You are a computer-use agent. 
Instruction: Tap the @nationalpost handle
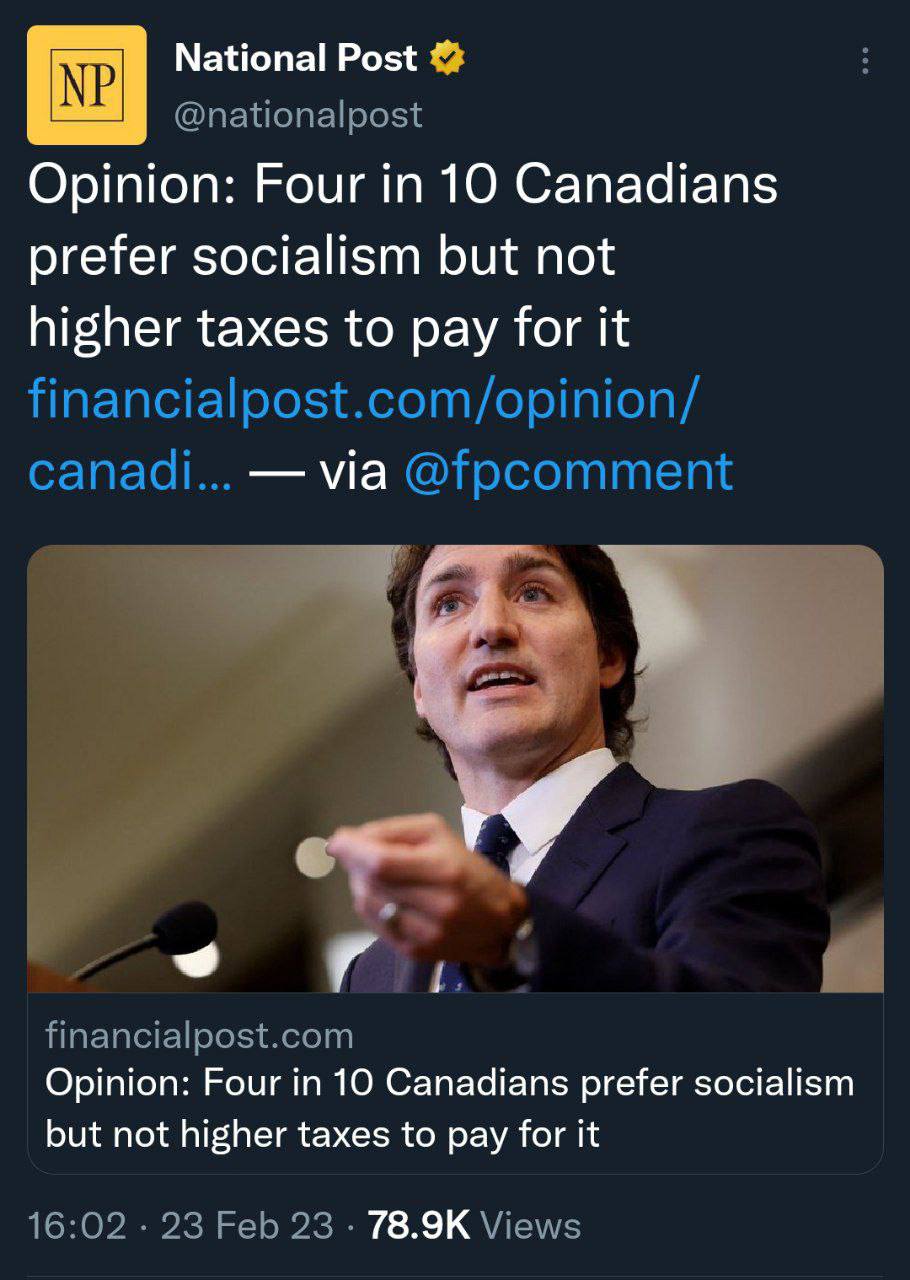[298, 115]
